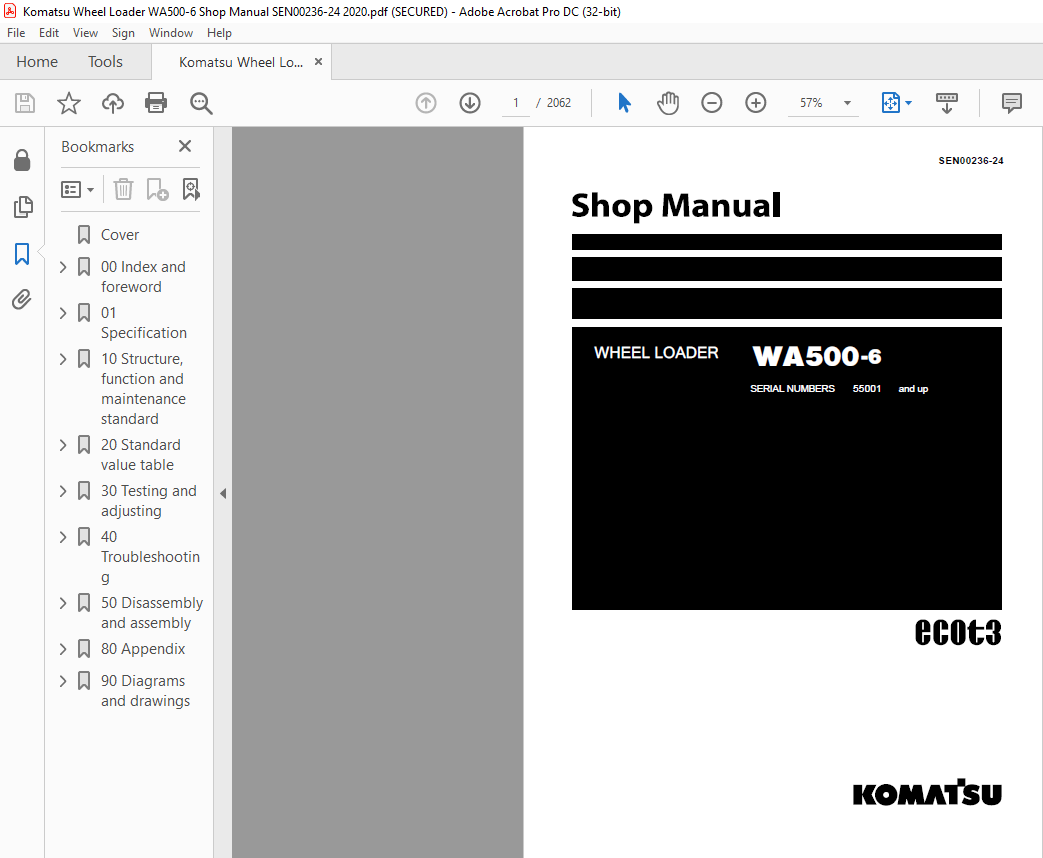The image size is (1043, 858).
Task: Jump to 90 Diagrams and drawings
Action: pyautogui.click(x=145, y=691)
